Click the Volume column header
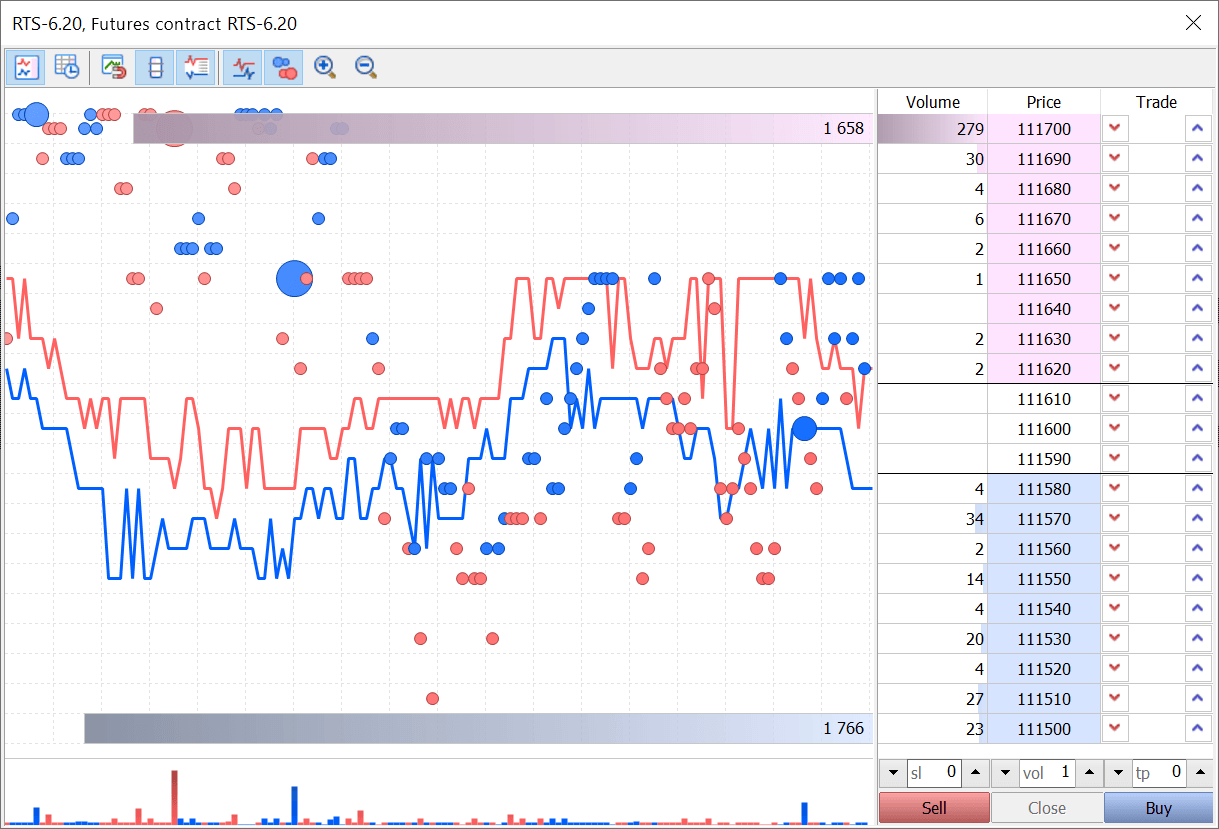Screen dimensions: 1219x829 932,102
